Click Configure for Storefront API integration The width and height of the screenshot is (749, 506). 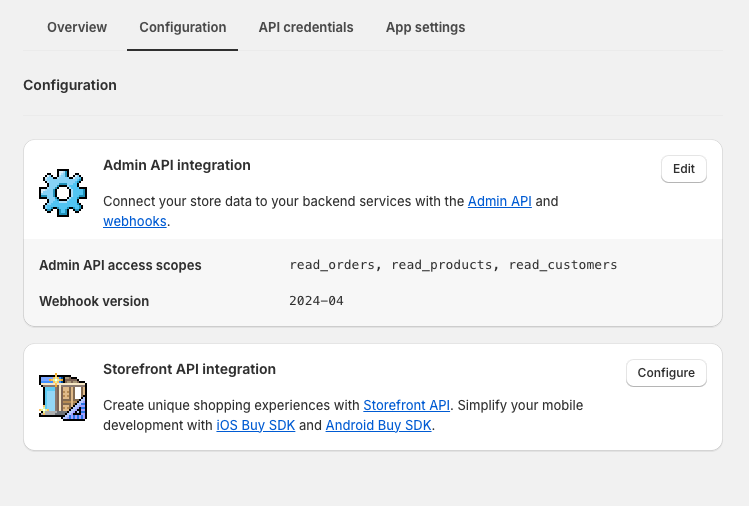click(x=666, y=373)
